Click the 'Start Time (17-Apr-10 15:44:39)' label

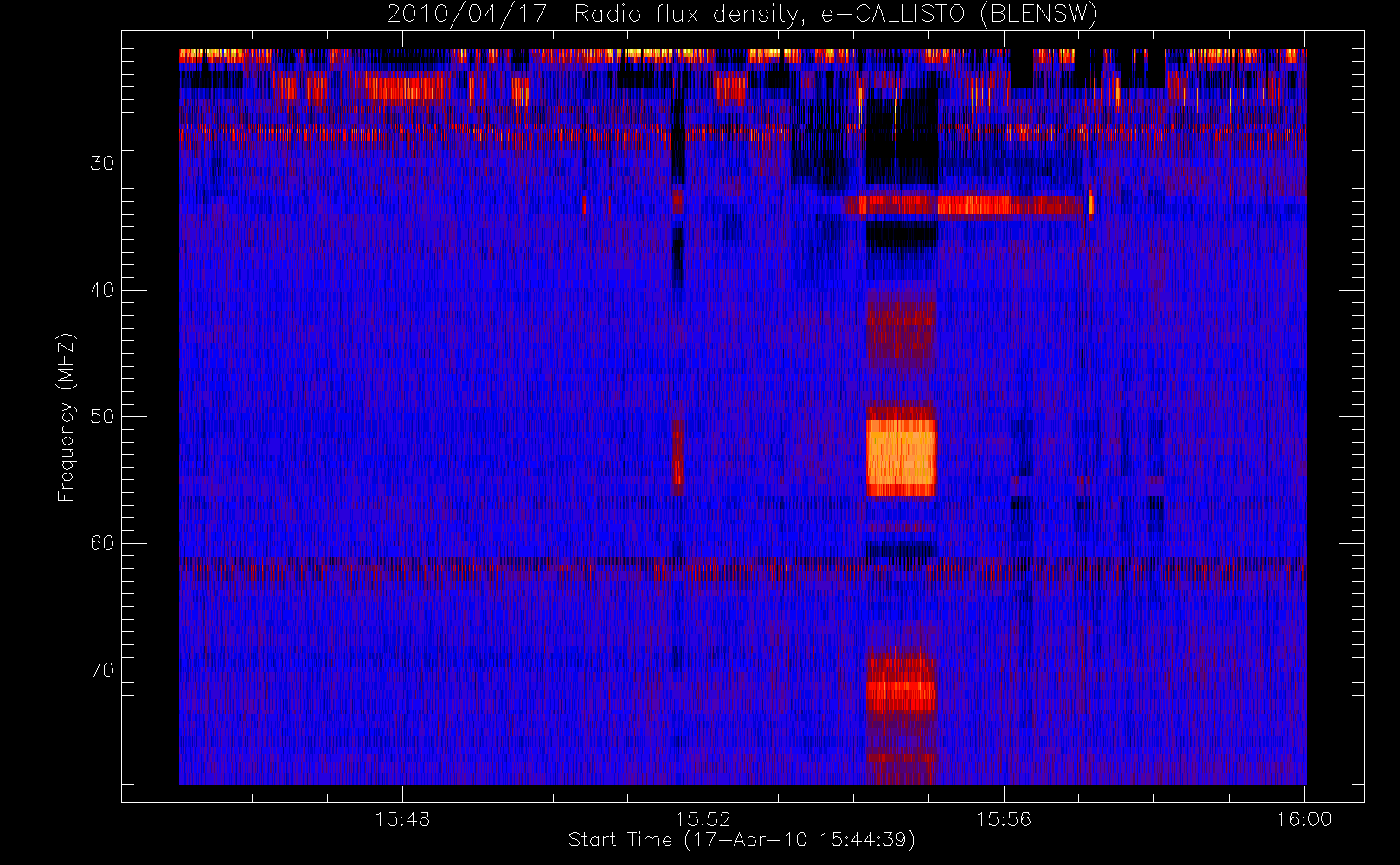pos(742,840)
